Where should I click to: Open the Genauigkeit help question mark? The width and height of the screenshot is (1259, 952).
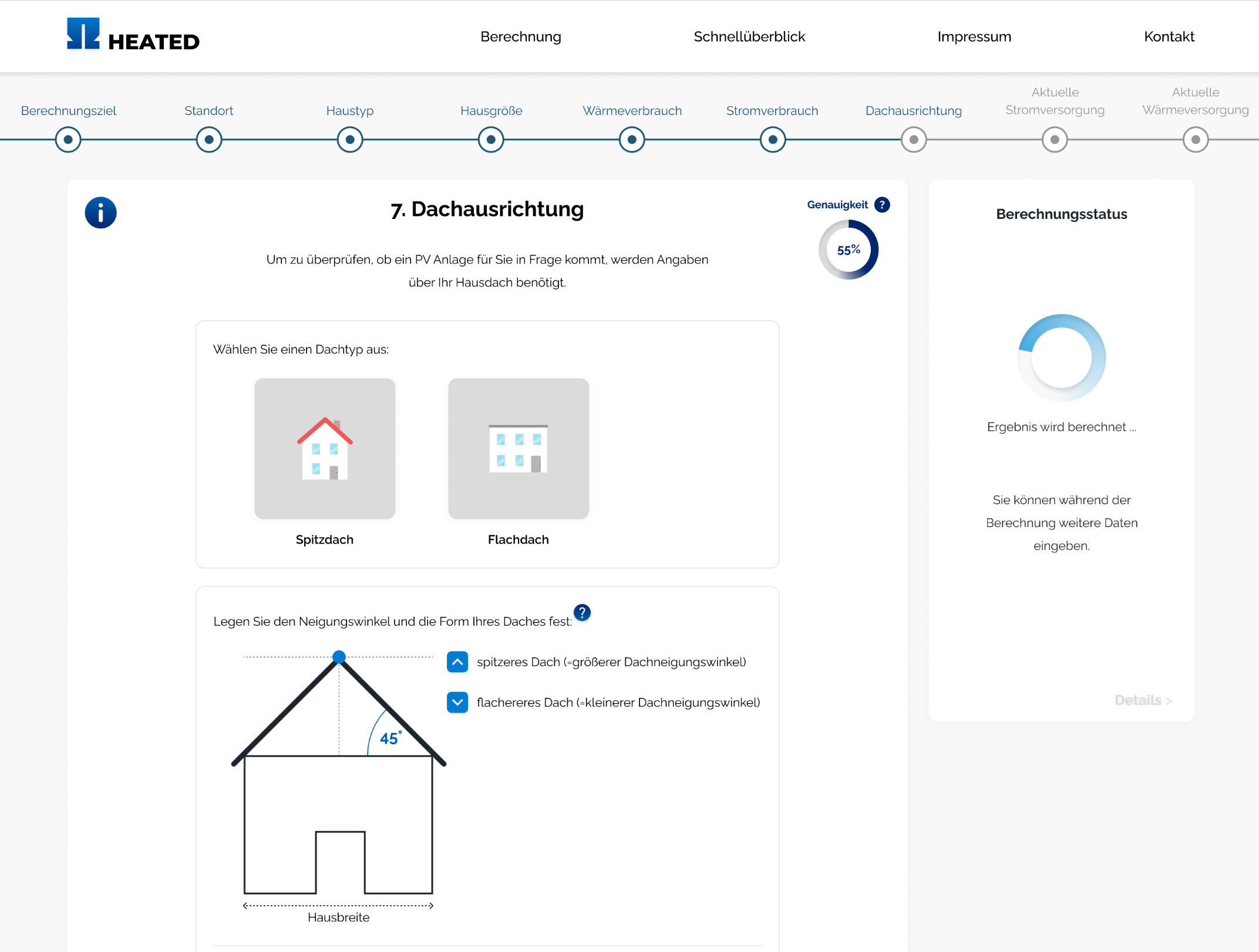[881, 204]
